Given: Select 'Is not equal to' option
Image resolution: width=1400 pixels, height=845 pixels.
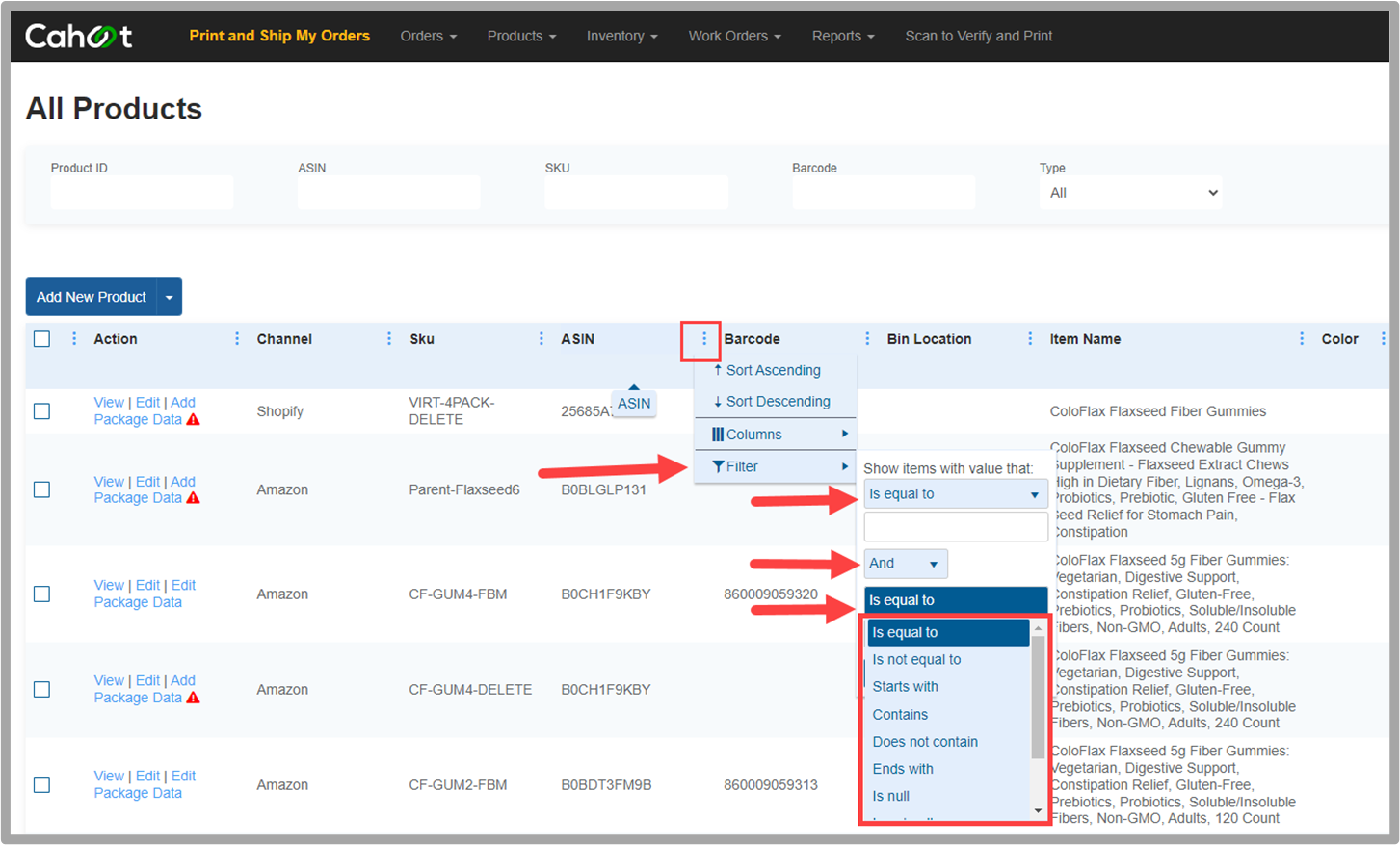Looking at the screenshot, I should click(948, 660).
